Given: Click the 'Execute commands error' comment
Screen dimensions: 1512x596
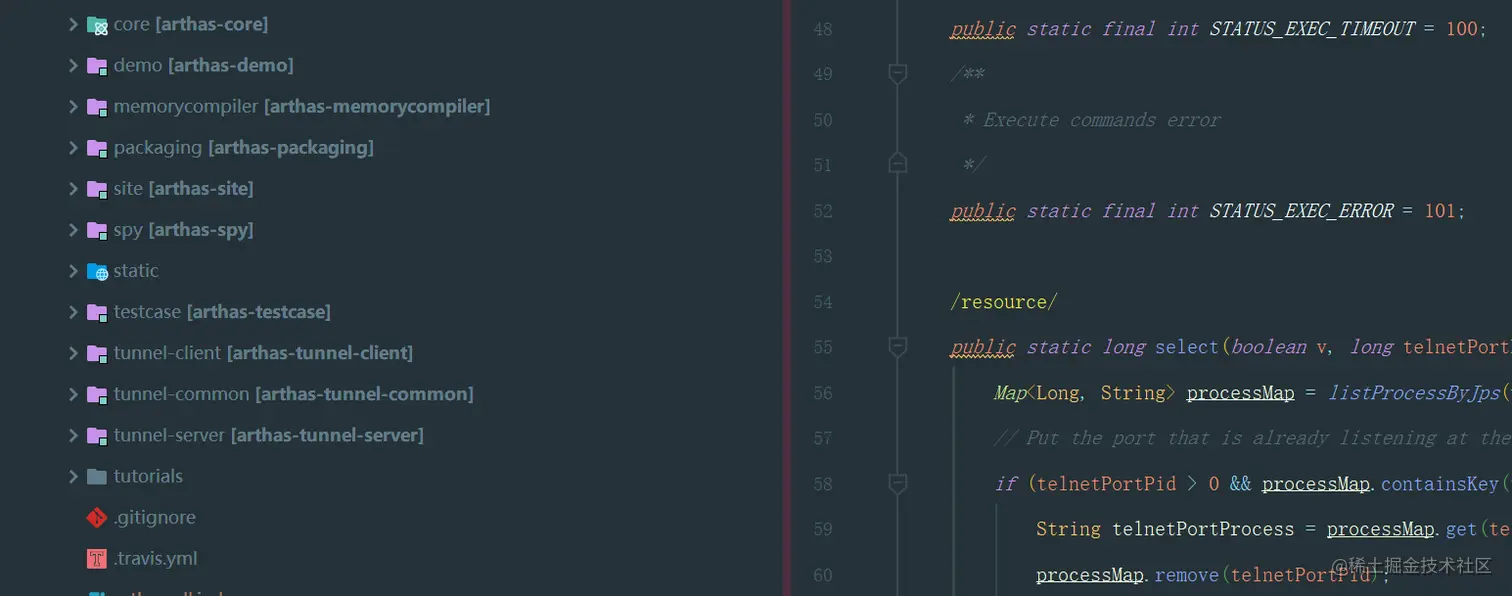Looking at the screenshot, I should 1101,120.
